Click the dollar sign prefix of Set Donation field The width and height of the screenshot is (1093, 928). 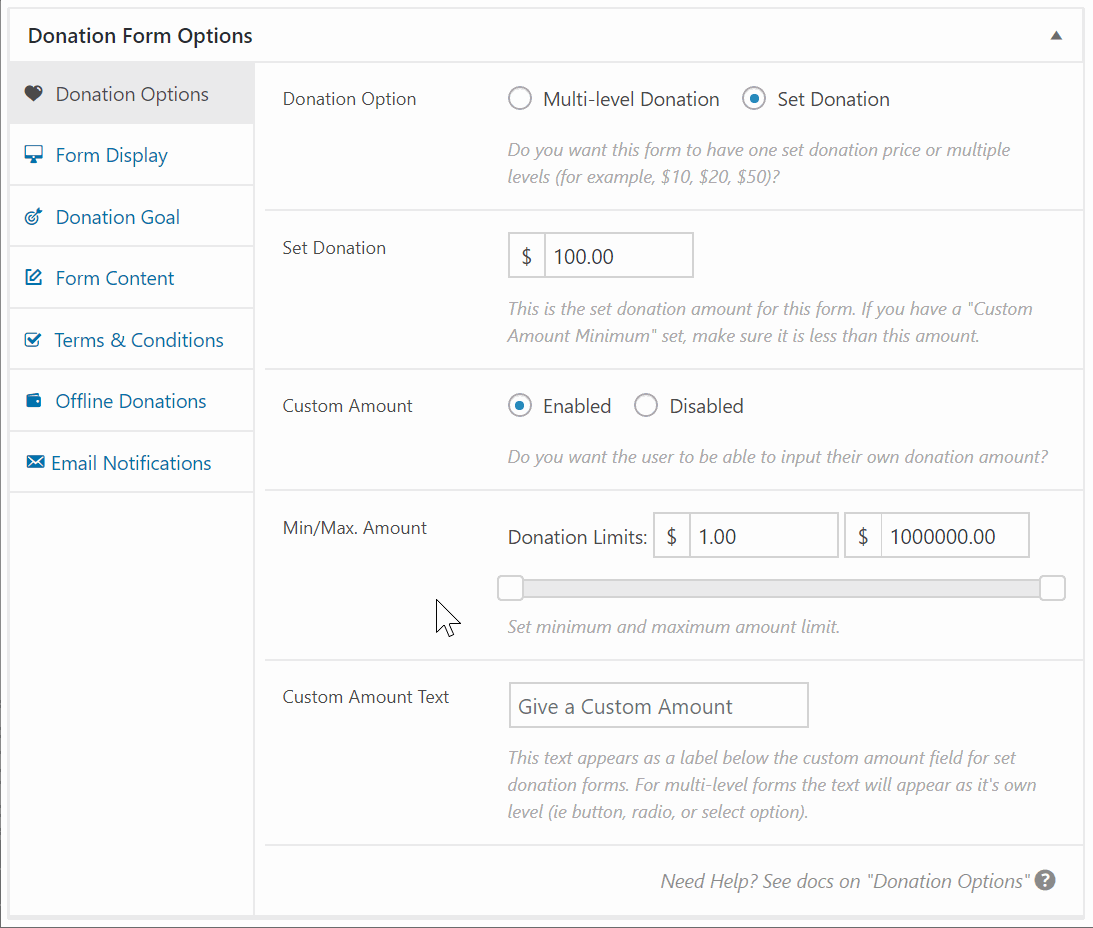[x=526, y=256]
